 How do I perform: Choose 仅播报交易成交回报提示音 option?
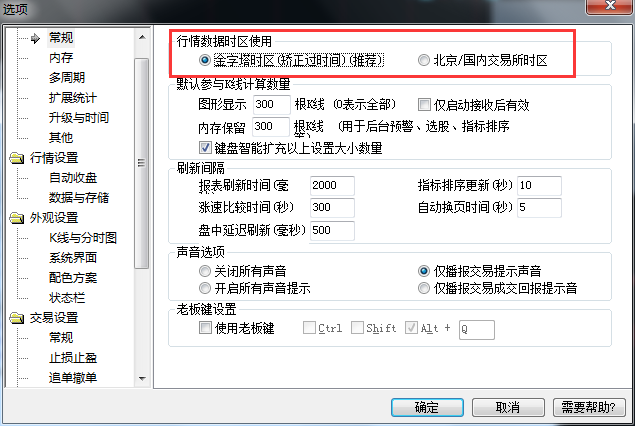point(424,288)
